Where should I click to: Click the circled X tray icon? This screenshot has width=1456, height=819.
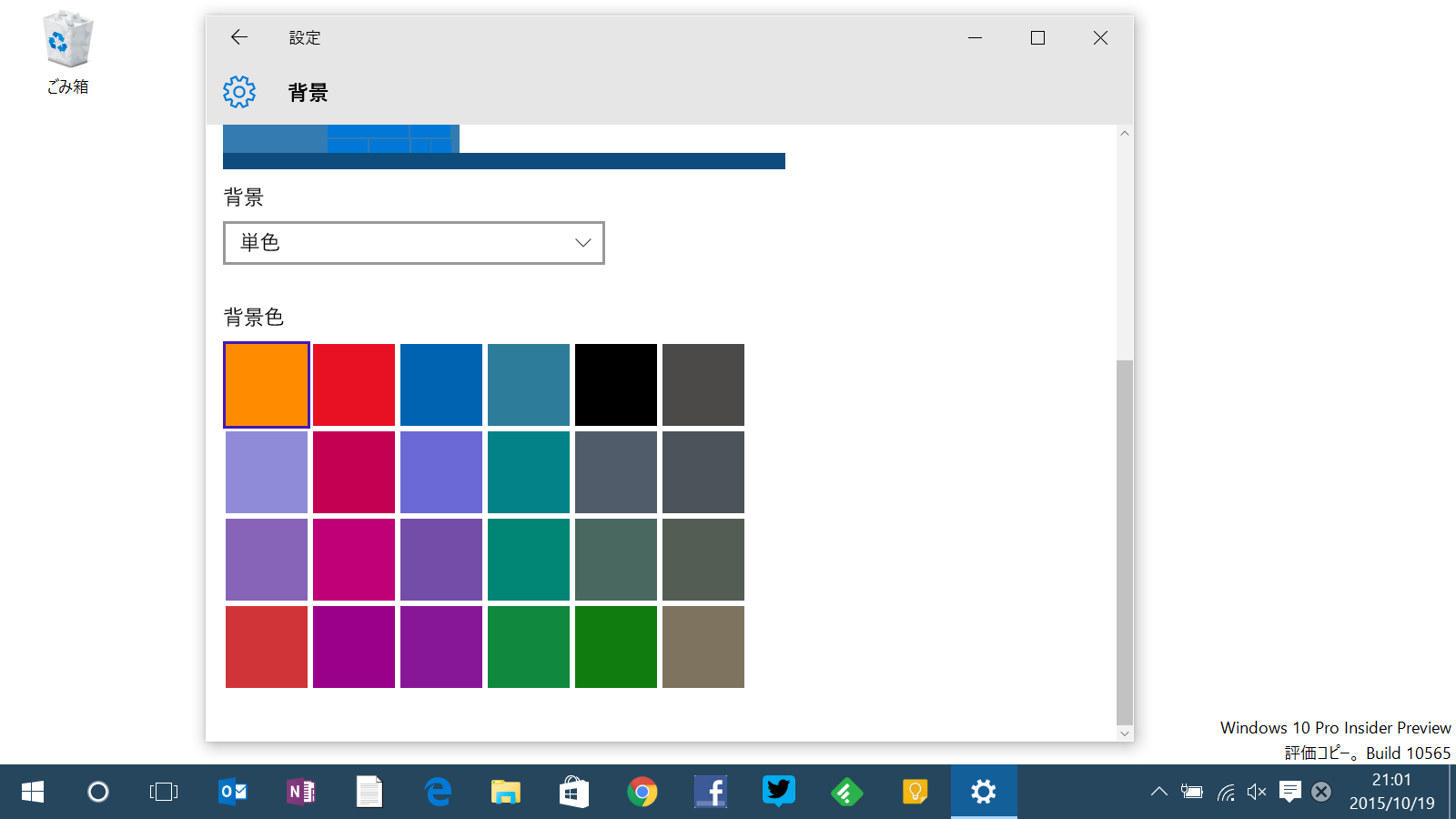point(1321,792)
